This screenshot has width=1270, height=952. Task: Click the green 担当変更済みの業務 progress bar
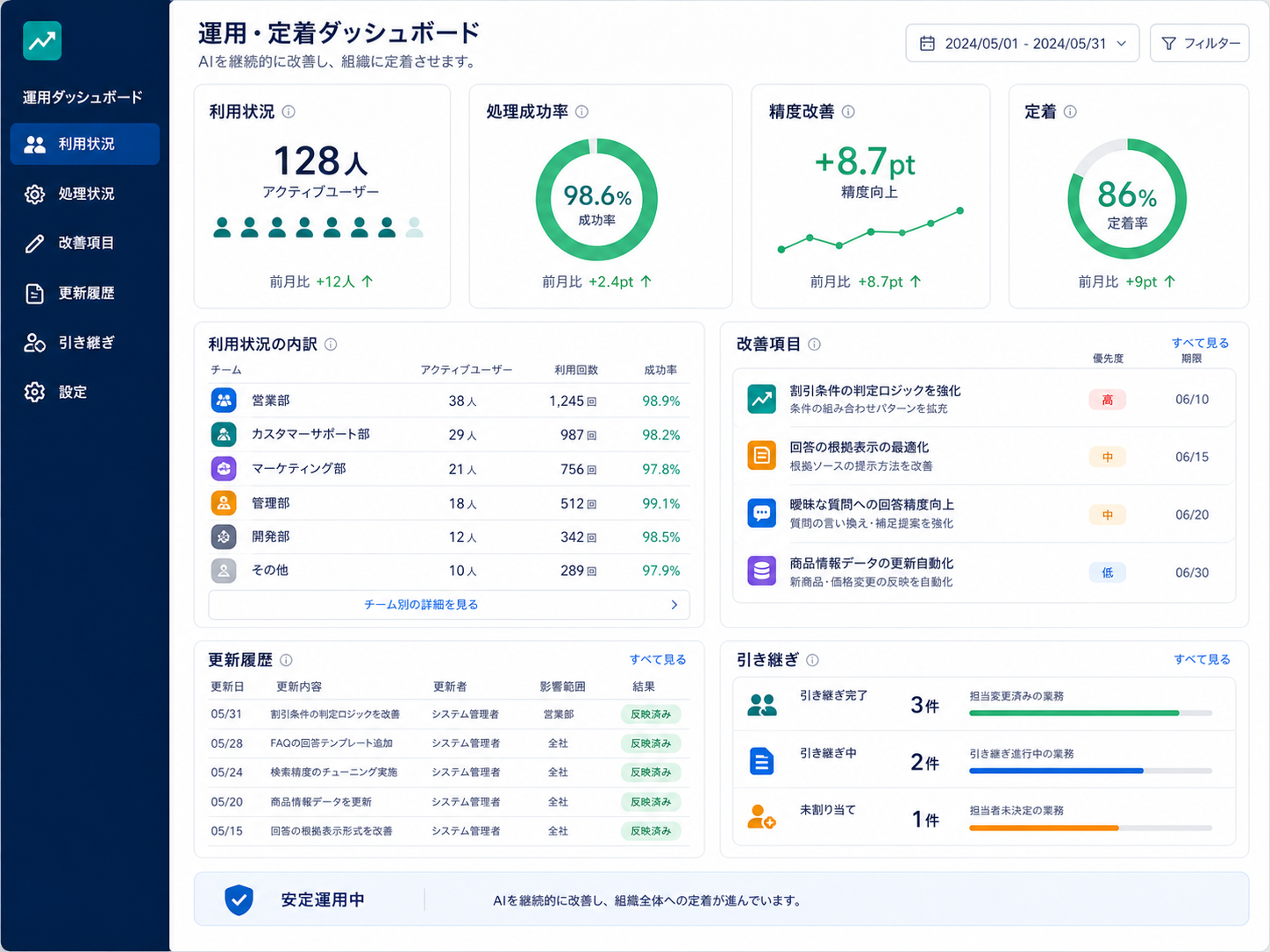point(1090,714)
